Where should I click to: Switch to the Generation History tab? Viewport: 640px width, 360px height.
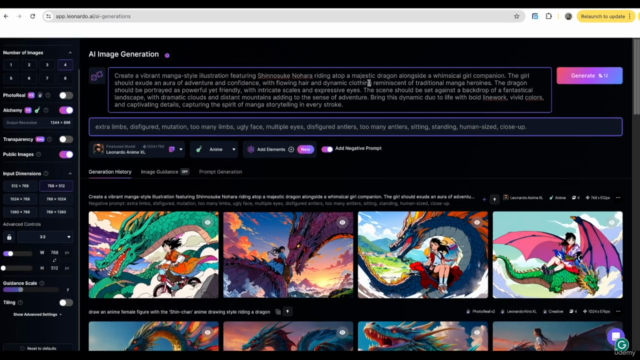pyautogui.click(x=110, y=172)
